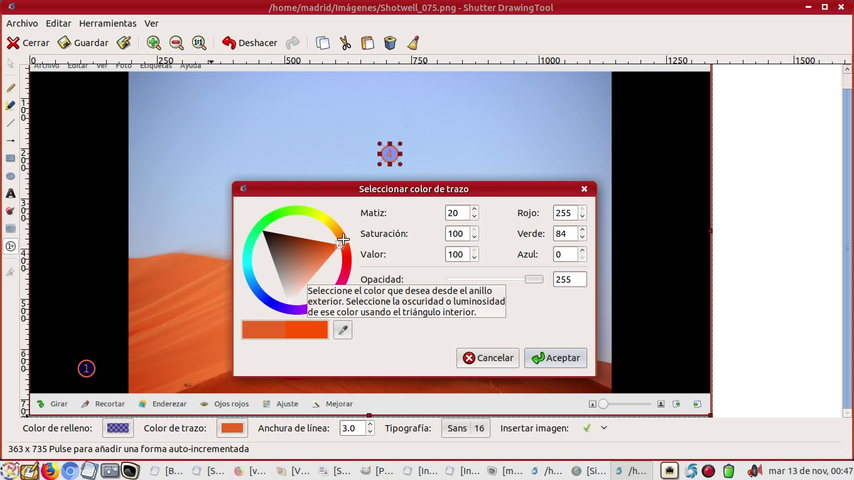Decrease Verde with stepper down arrow
854x480 pixels.
pyautogui.click(x=582, y=238)
